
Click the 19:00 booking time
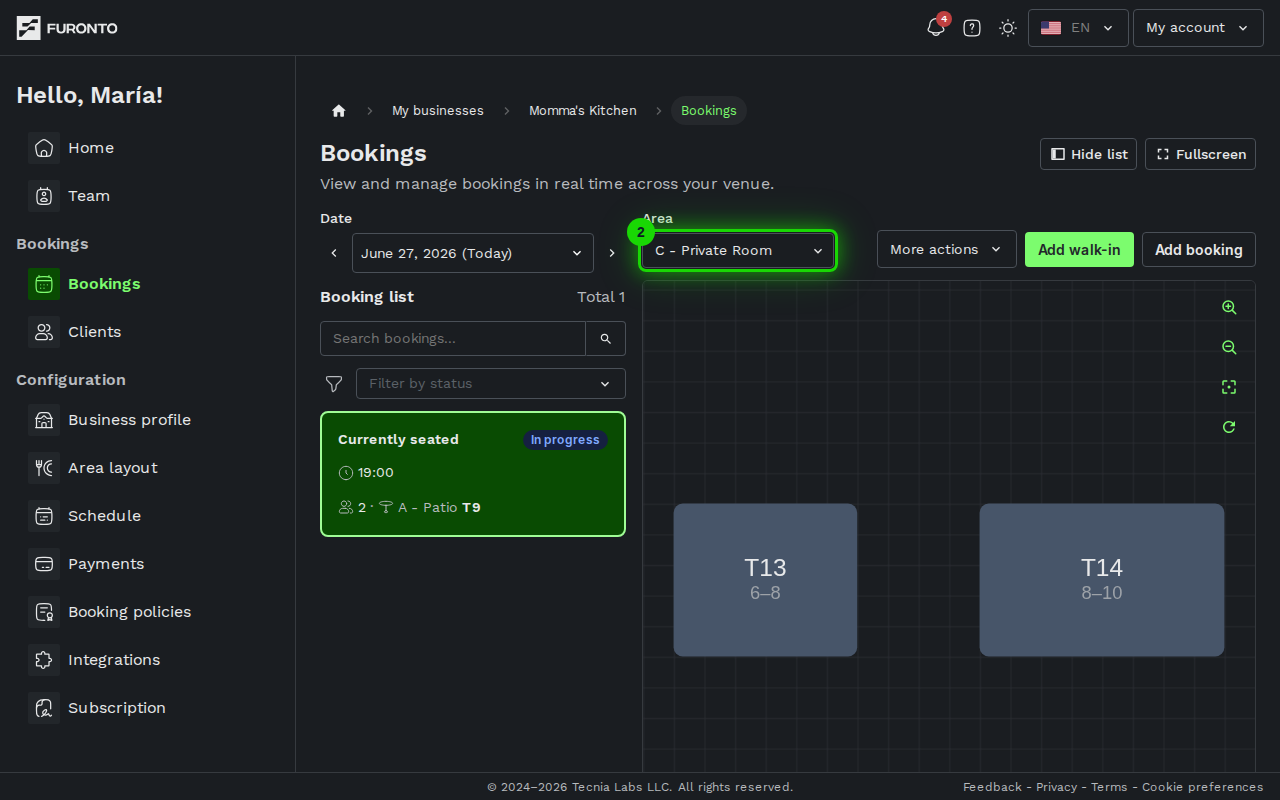tap(376, 473)
